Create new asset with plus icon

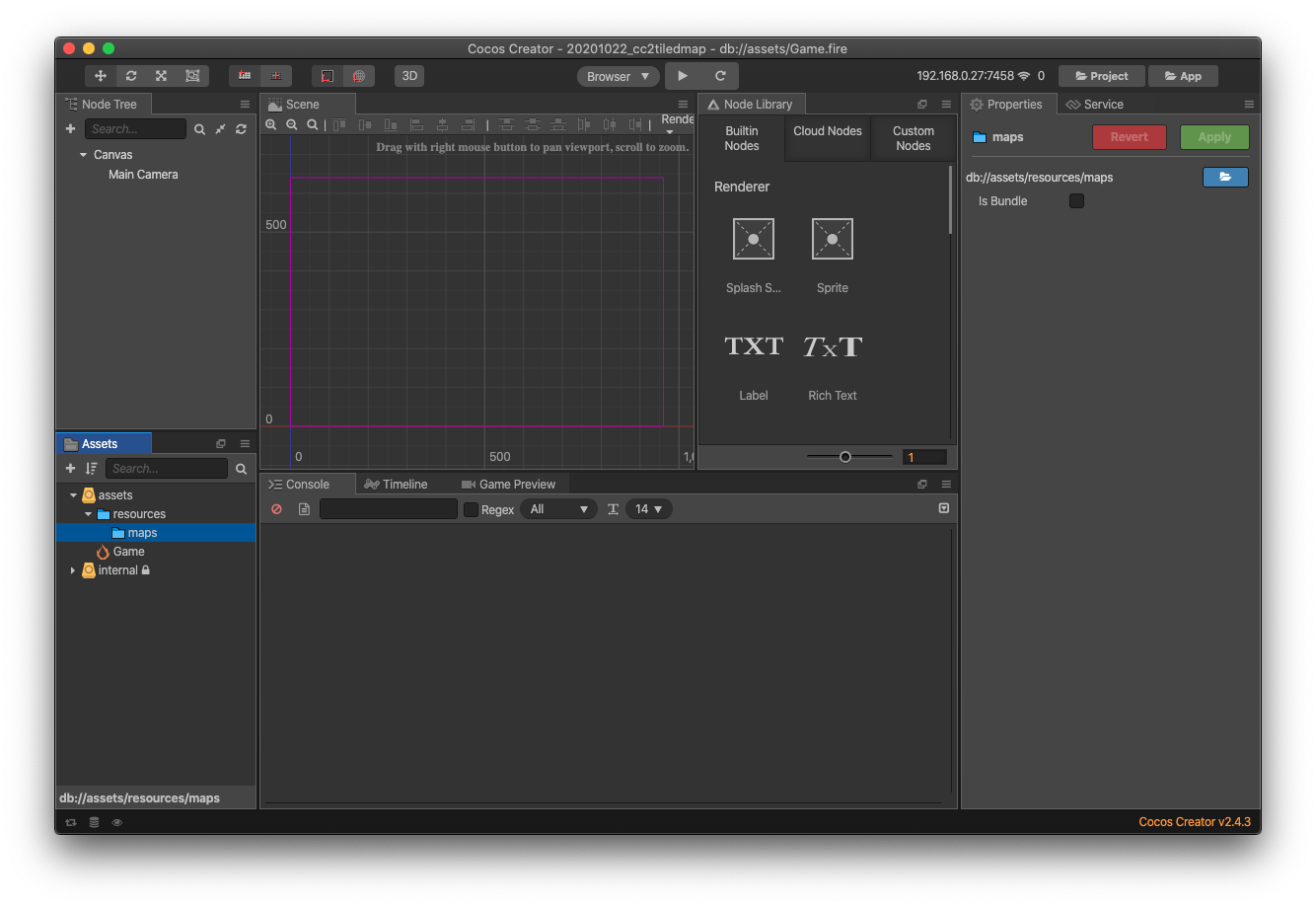(70, 469)
